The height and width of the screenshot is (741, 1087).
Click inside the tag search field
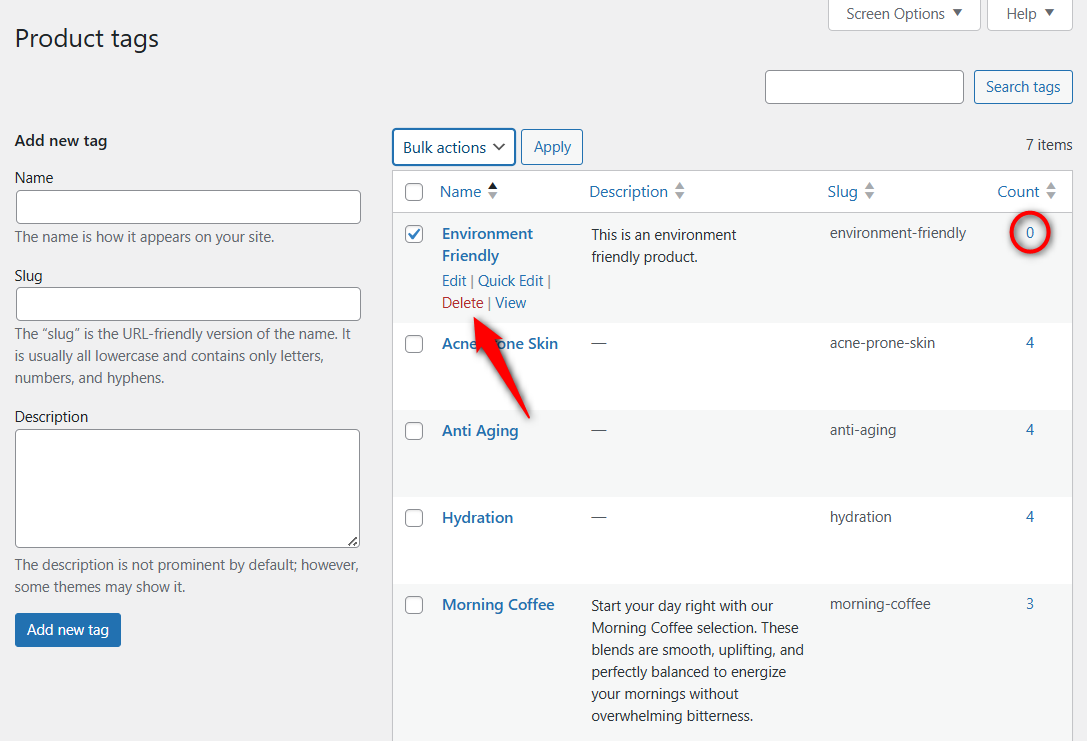click(863, 87)
